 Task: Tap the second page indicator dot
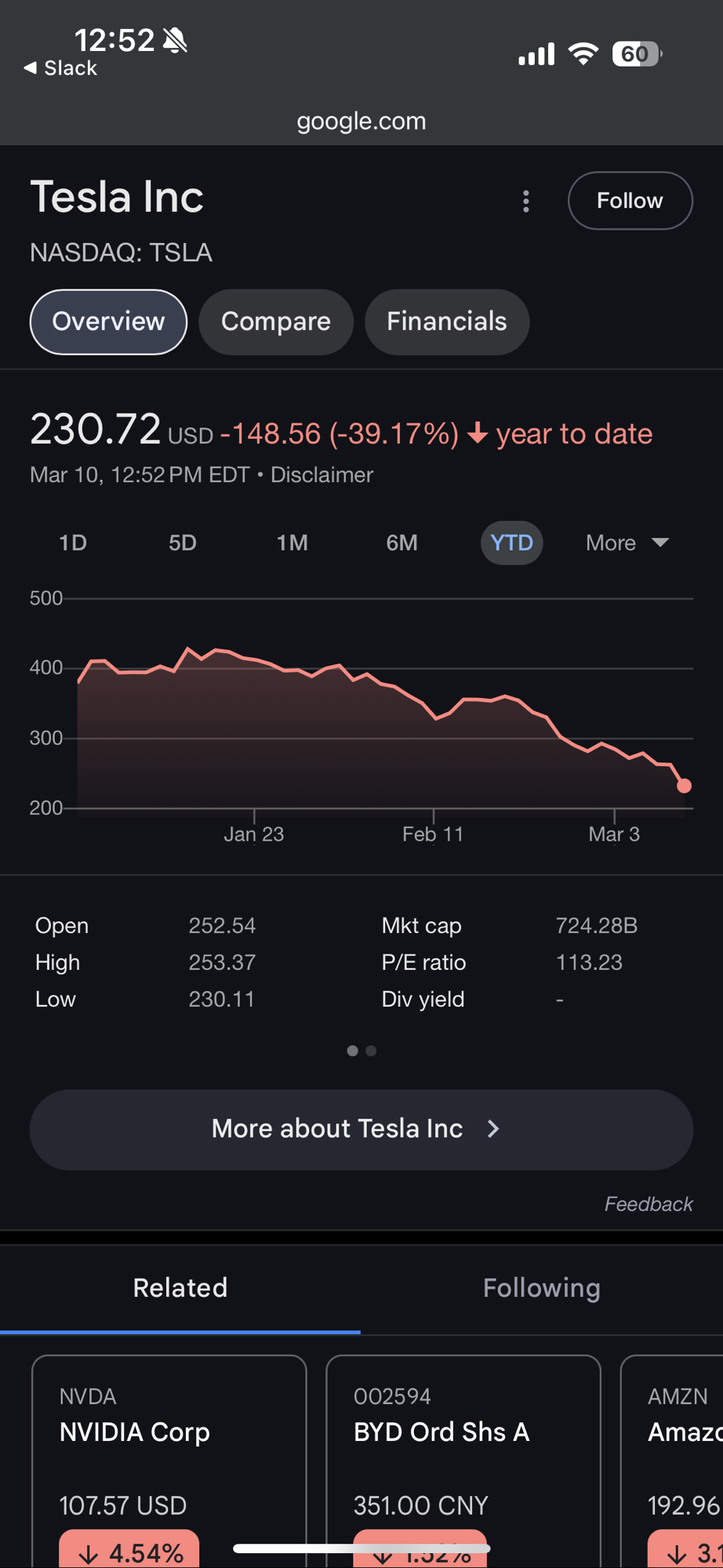[371, 1051]
